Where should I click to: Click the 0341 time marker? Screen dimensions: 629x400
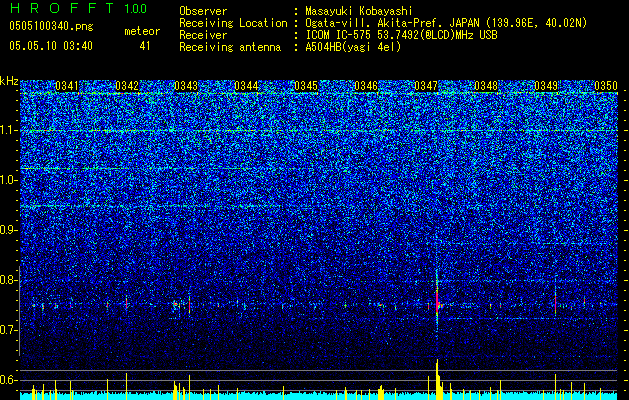[67, 86]
